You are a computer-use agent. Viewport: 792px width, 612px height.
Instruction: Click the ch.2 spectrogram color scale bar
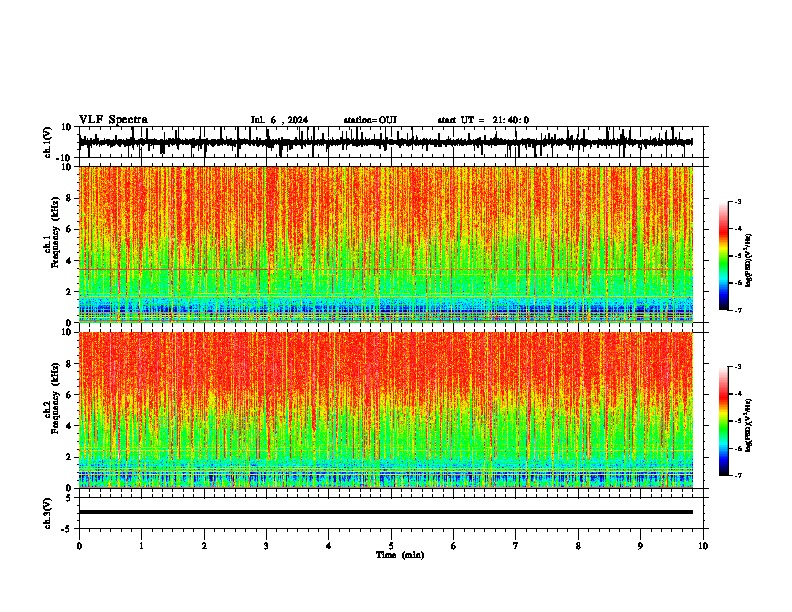[x=723, y=421]
